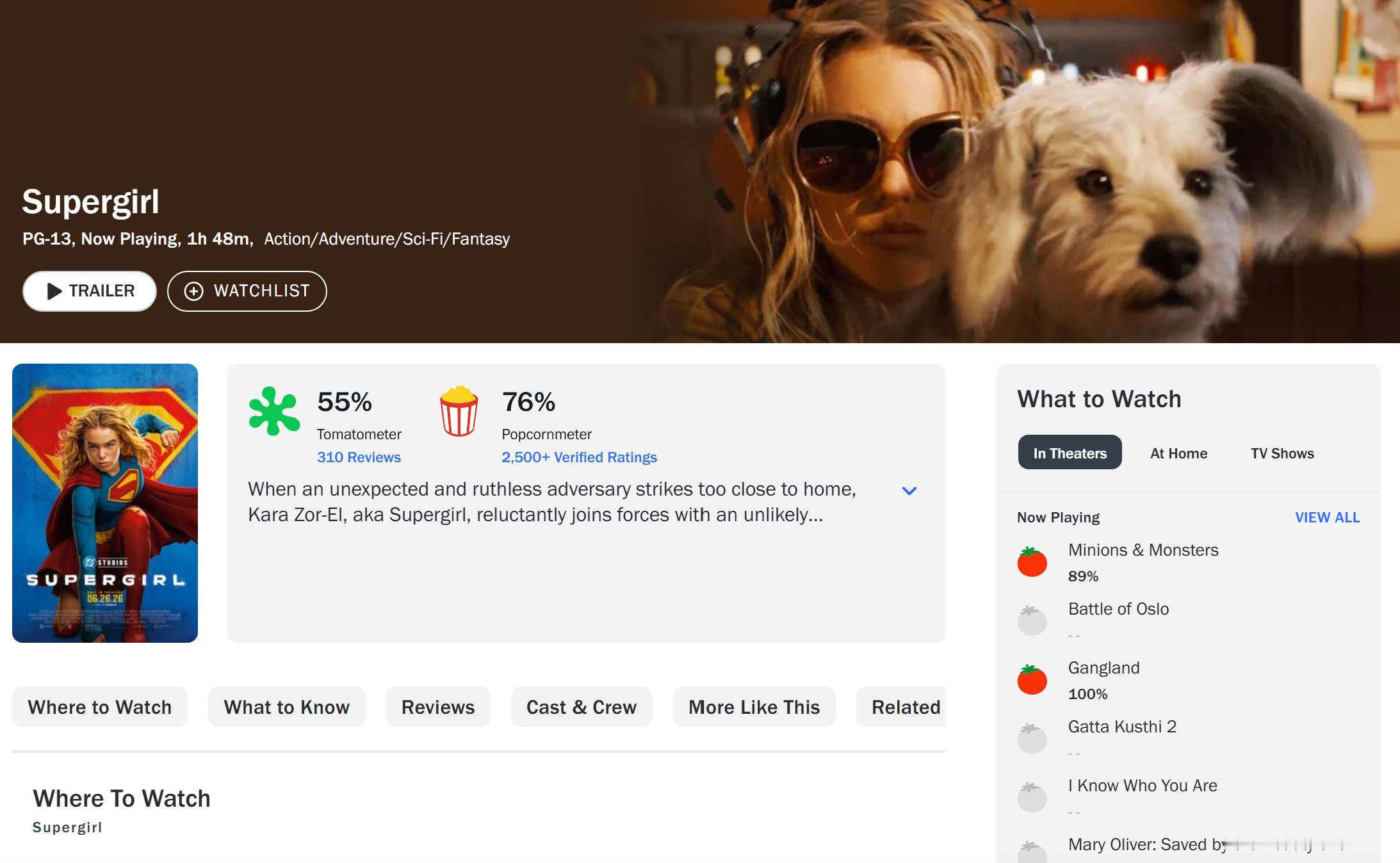Open Minions & Monsters movie title
The image size is (1400, 863).
pyautogui.click(x=1143, y=550)
